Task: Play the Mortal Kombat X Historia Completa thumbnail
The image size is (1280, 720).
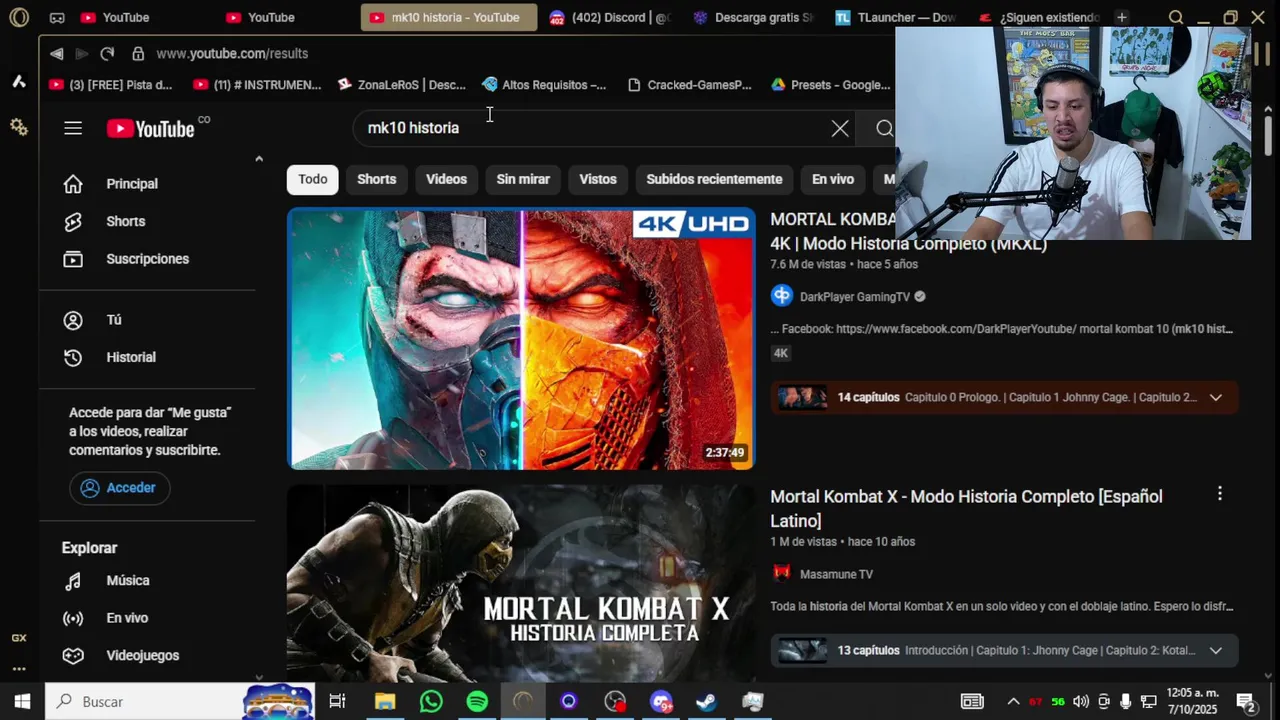Action: click(521, 584)
